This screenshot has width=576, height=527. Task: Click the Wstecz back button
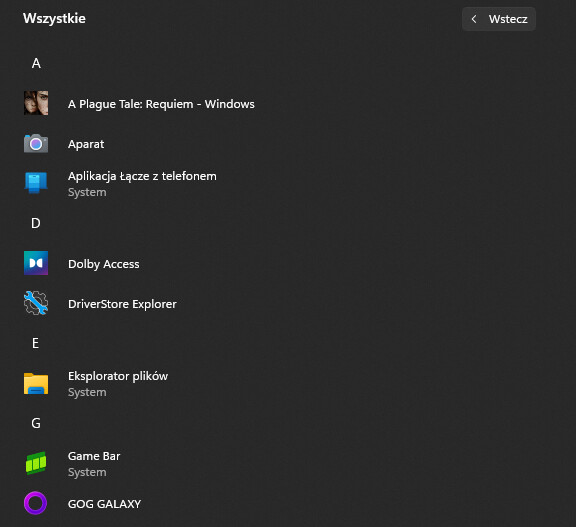(x=498, y=19)
